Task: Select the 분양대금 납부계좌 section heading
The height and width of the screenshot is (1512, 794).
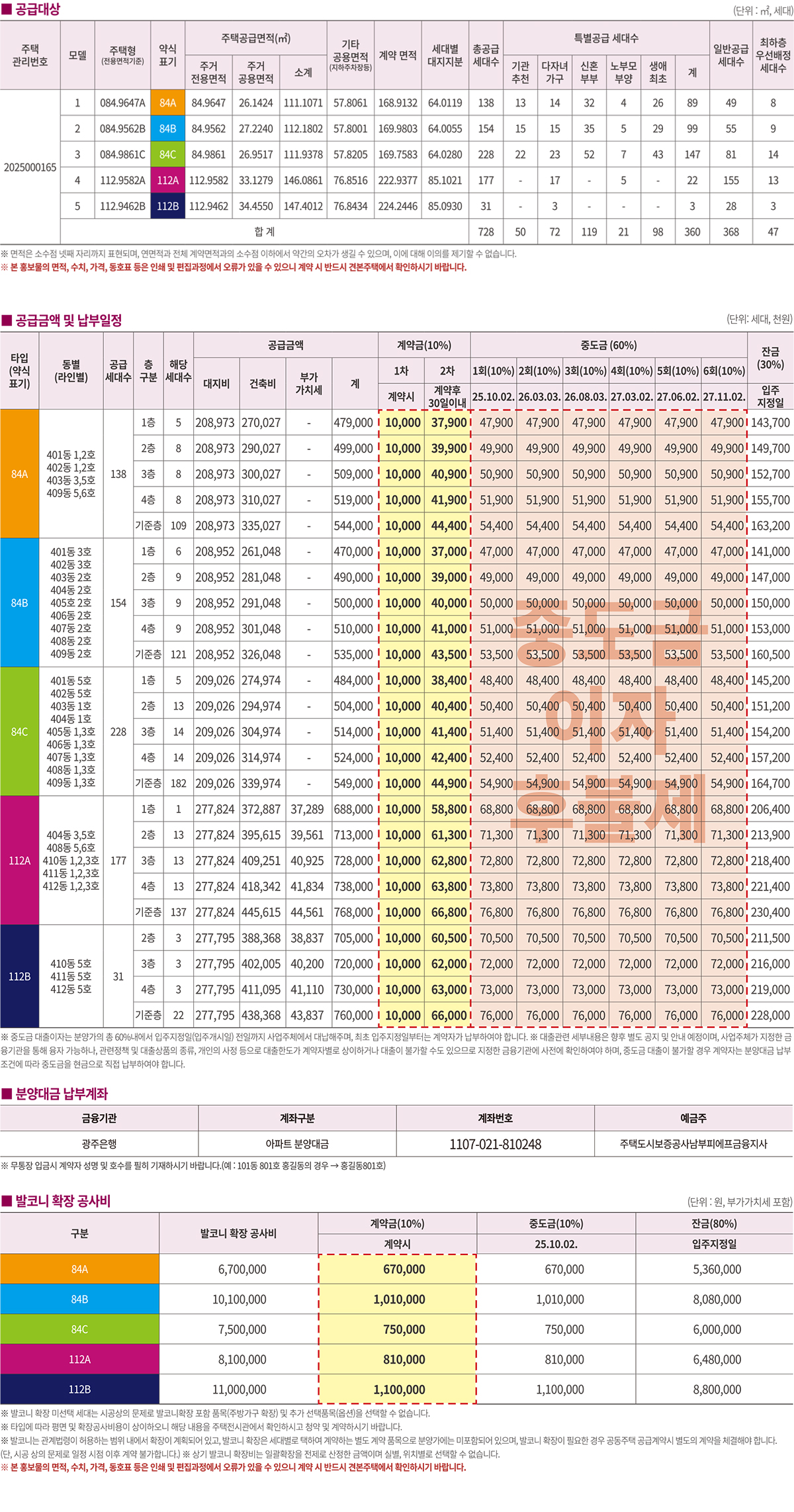Action: tap(61, 1094)
